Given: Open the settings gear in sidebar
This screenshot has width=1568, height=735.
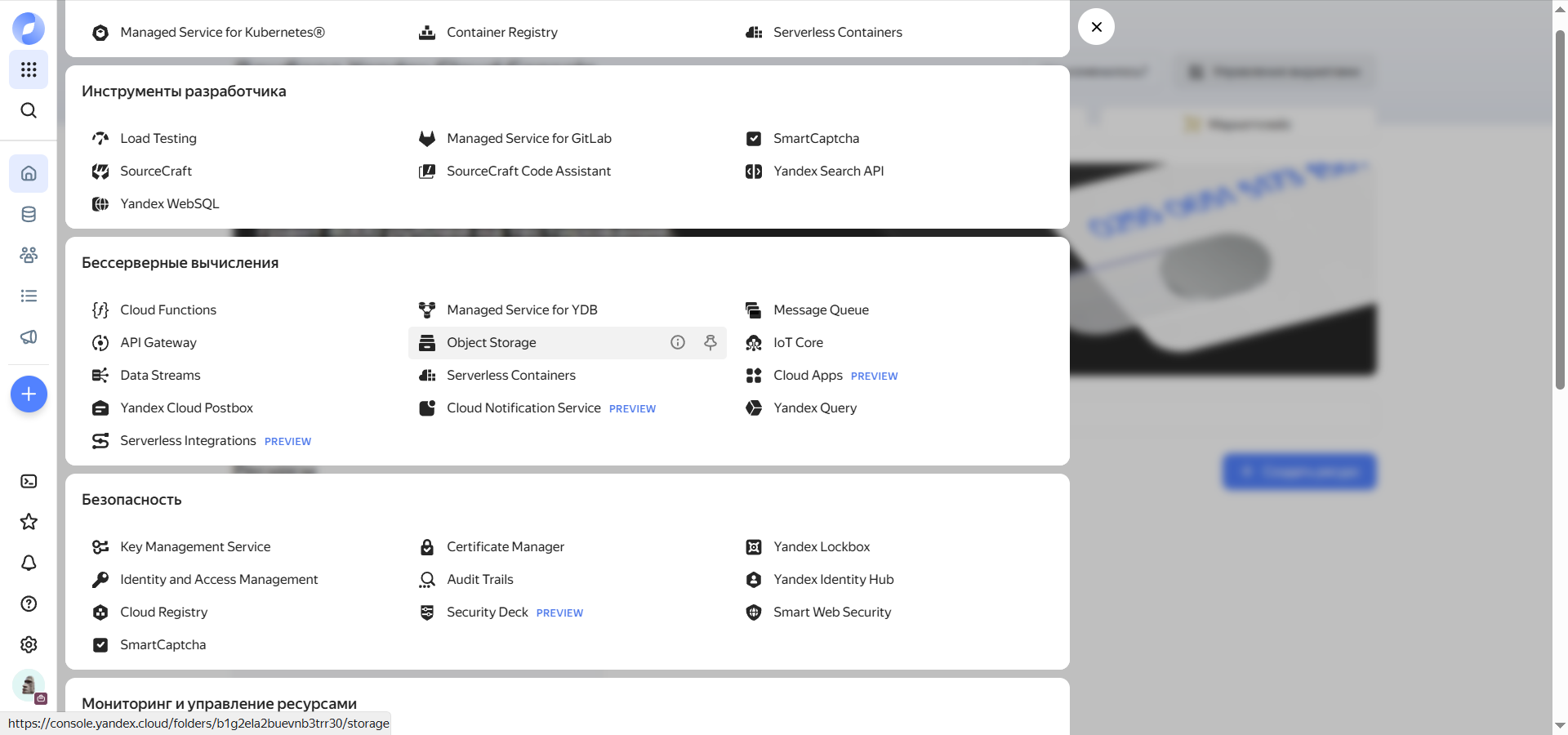Looking at the screenshot, I should 29,644.
